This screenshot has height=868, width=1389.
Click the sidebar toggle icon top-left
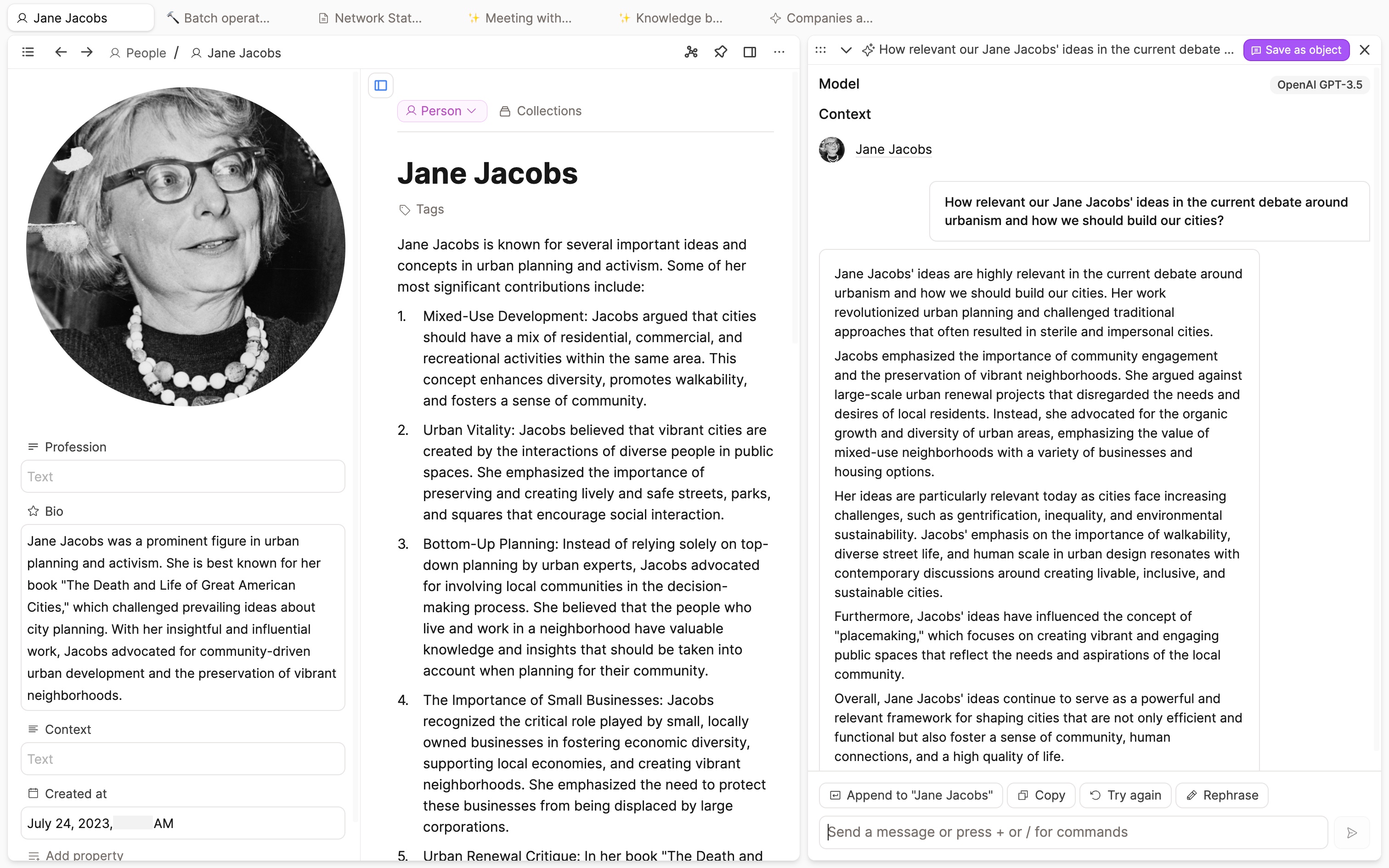point(28,53)
